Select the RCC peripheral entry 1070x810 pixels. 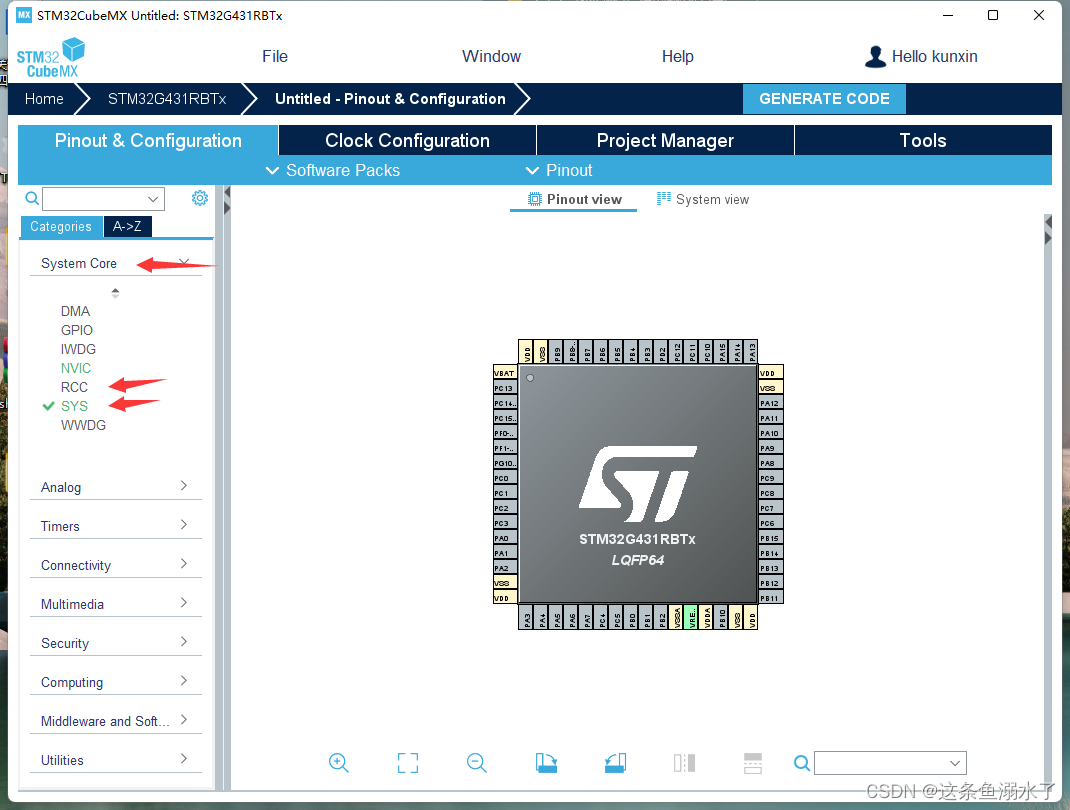pos(74,387)
